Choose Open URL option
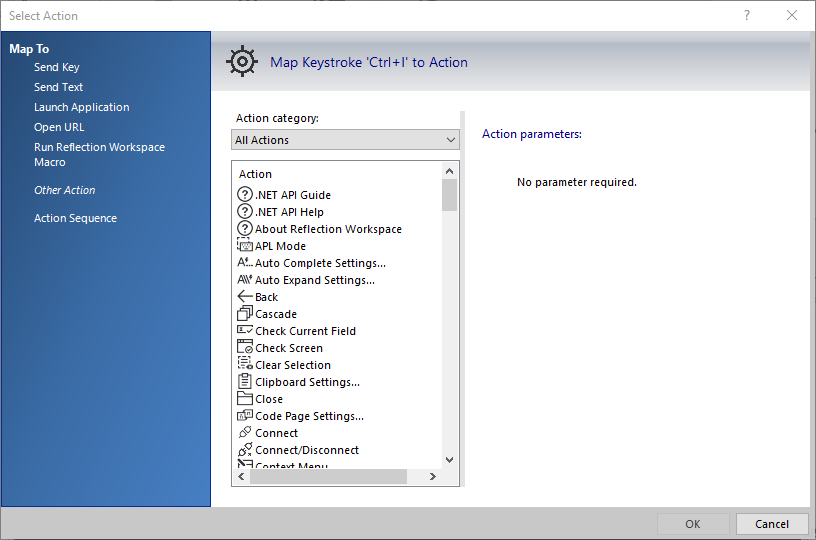This screenshot has height=540, width=816. coord(59,127)
